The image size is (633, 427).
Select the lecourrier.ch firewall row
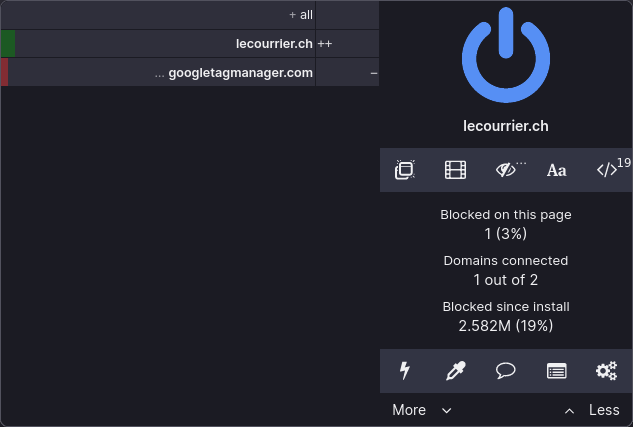point(158,44)
